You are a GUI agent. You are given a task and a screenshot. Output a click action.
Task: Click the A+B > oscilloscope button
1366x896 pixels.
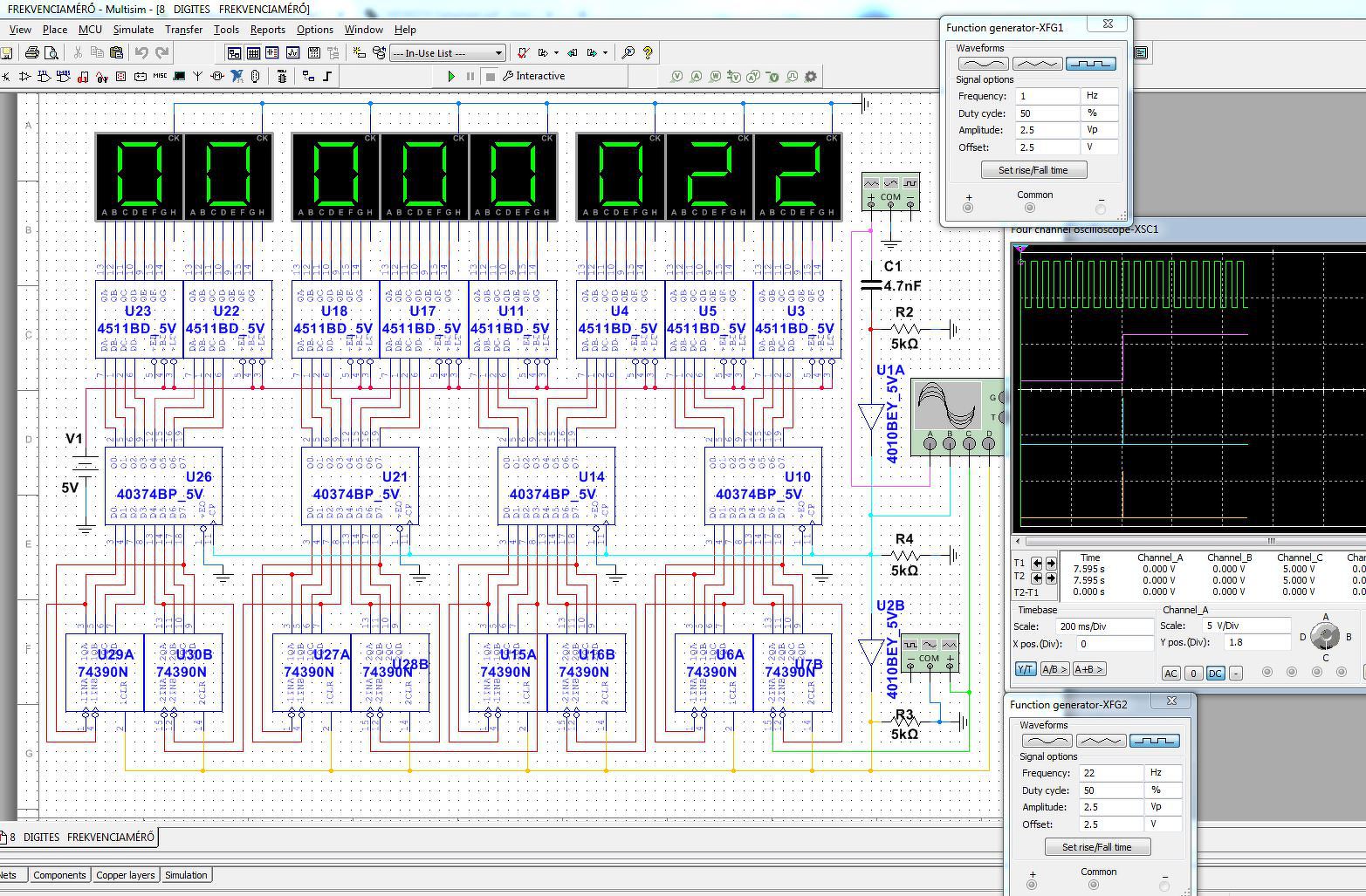[1088, 669]
